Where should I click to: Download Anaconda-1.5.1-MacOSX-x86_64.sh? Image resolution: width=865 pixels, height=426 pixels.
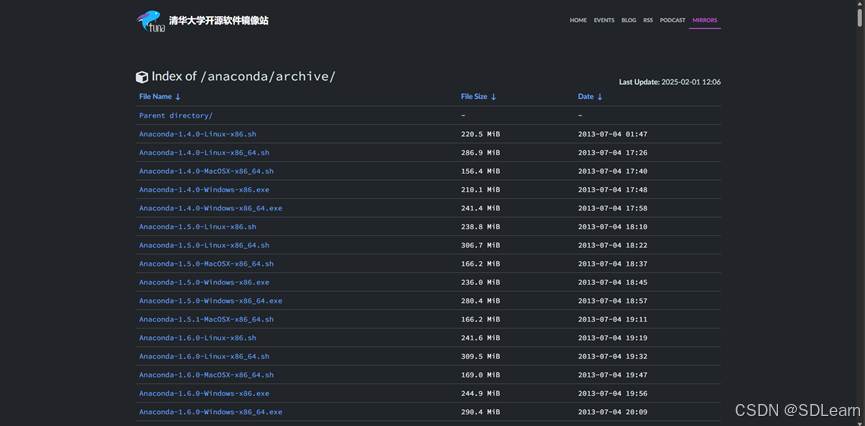pos(206,319)
